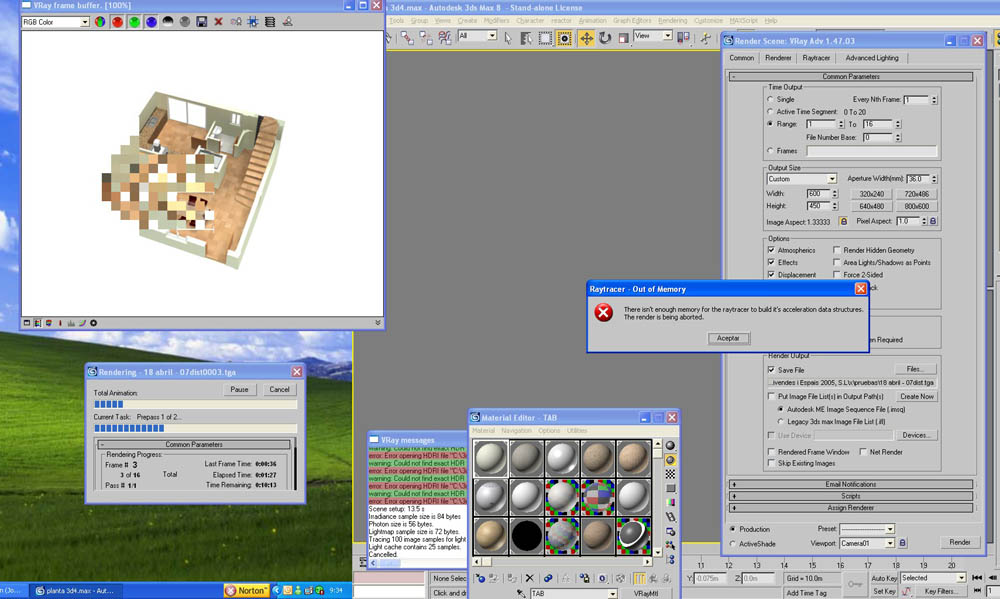Toggle the blue channel in VRay frame buffer
The height and width of the screenshot is (599, 1000).
tap(151, 22)
